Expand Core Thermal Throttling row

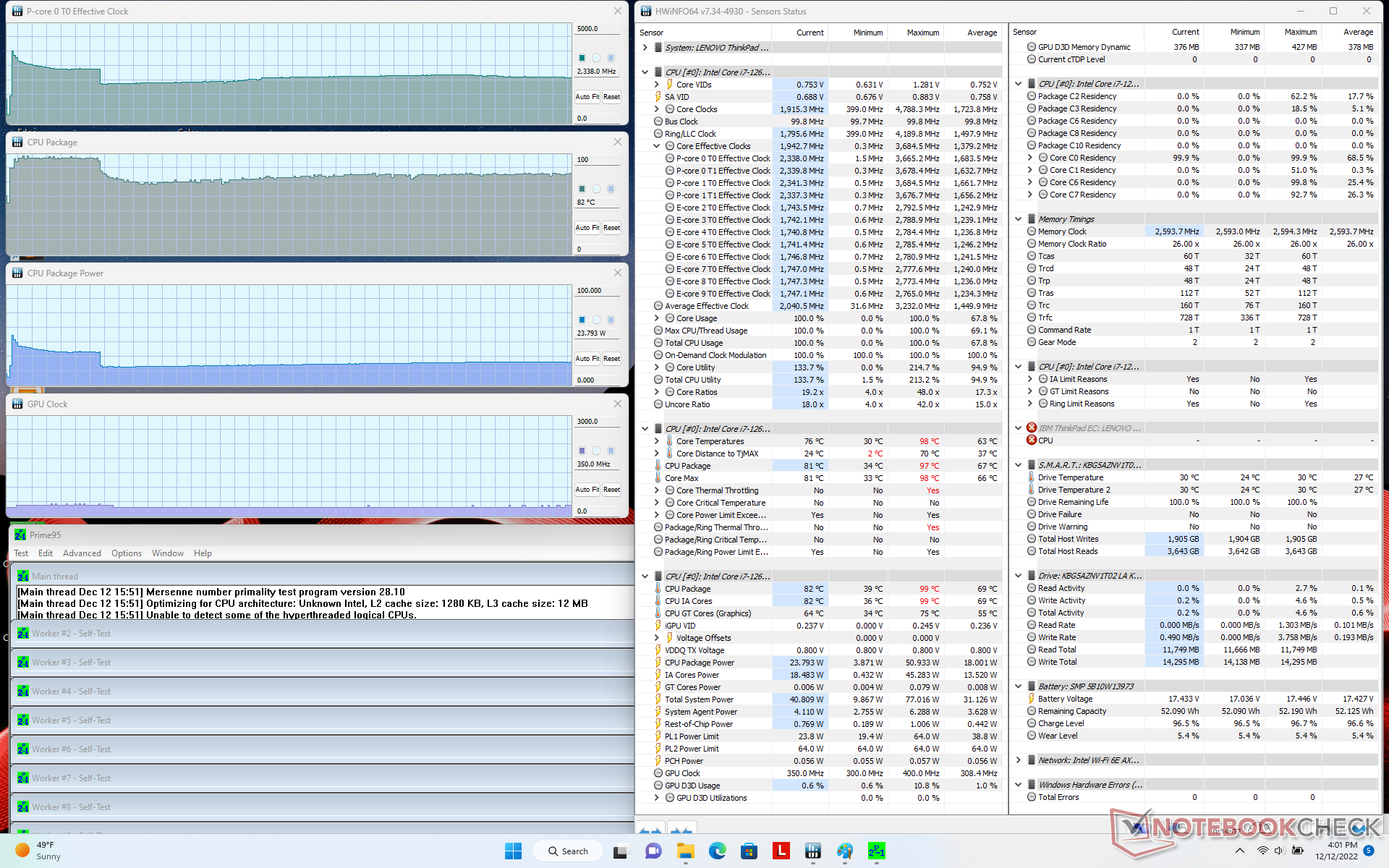pyautogui.click(x=656, y=490)
